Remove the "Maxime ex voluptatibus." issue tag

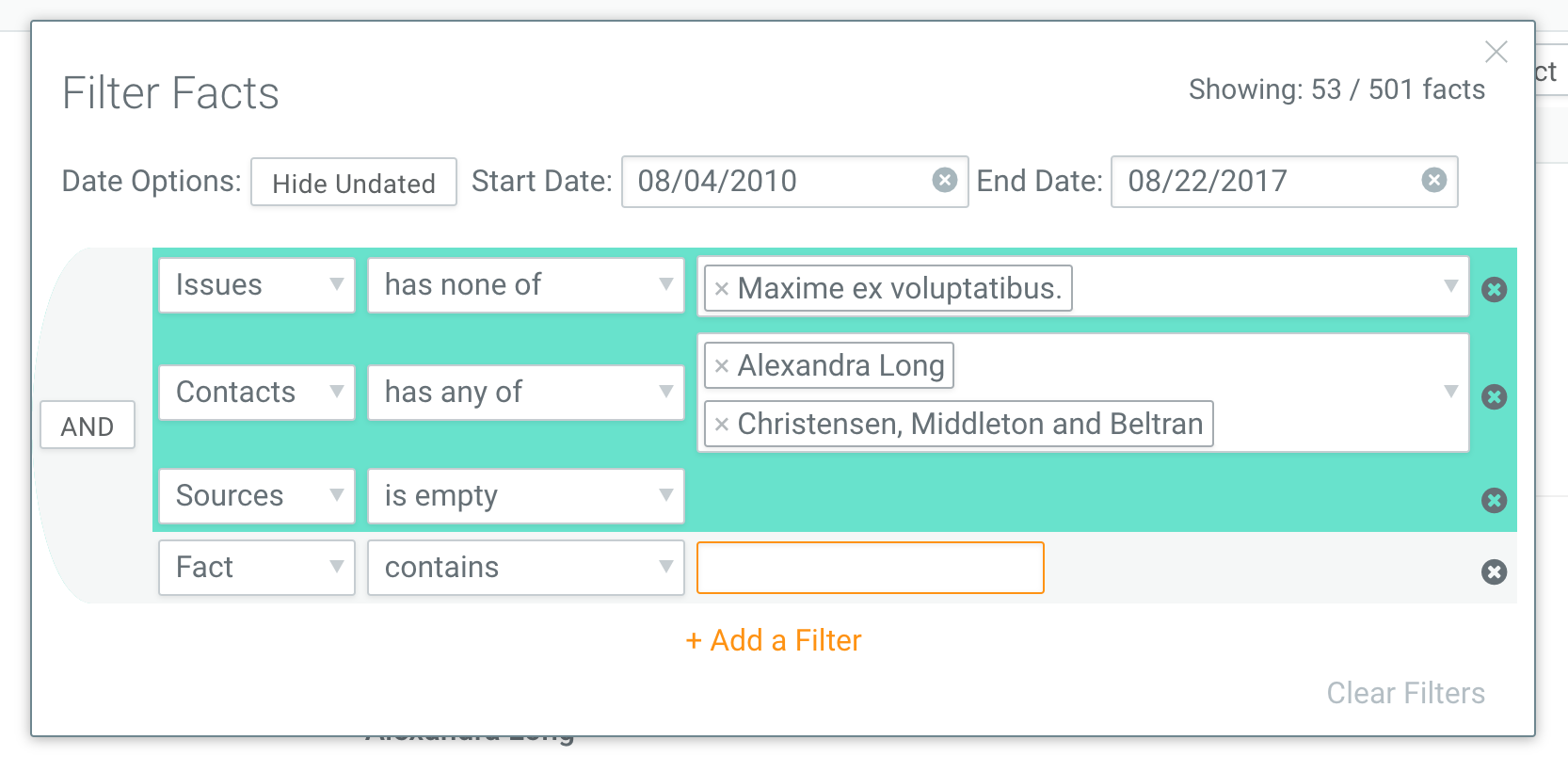point(723,288)
